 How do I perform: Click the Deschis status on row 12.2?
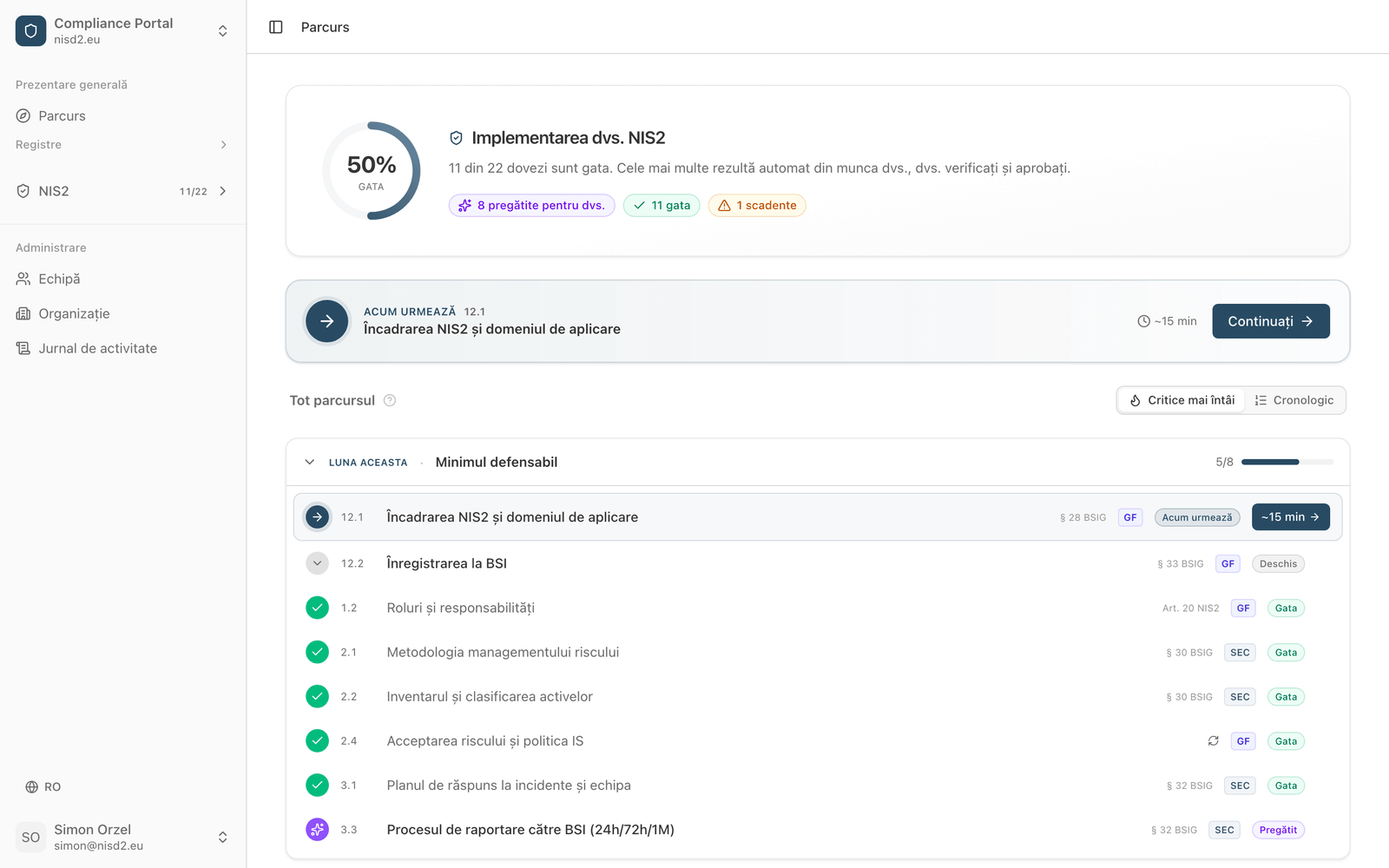pyautogui.click(x=1278, y=564)
